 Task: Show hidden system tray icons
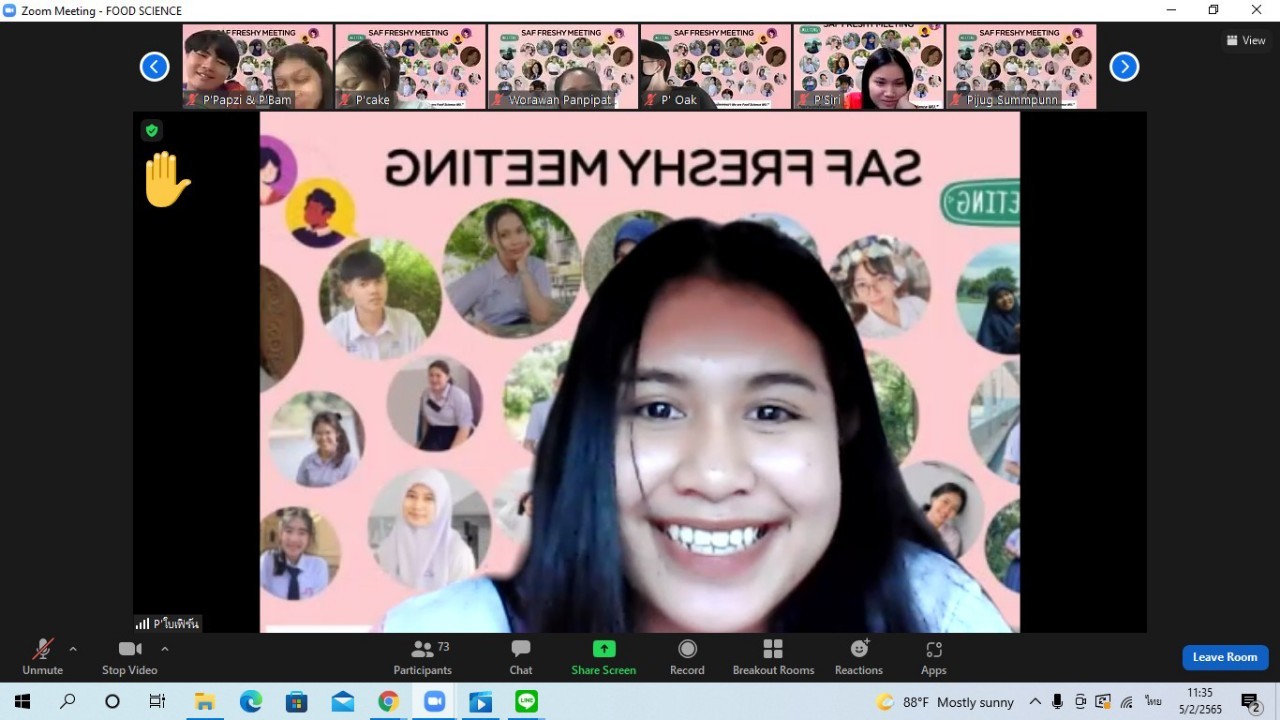coord(1035,702)
